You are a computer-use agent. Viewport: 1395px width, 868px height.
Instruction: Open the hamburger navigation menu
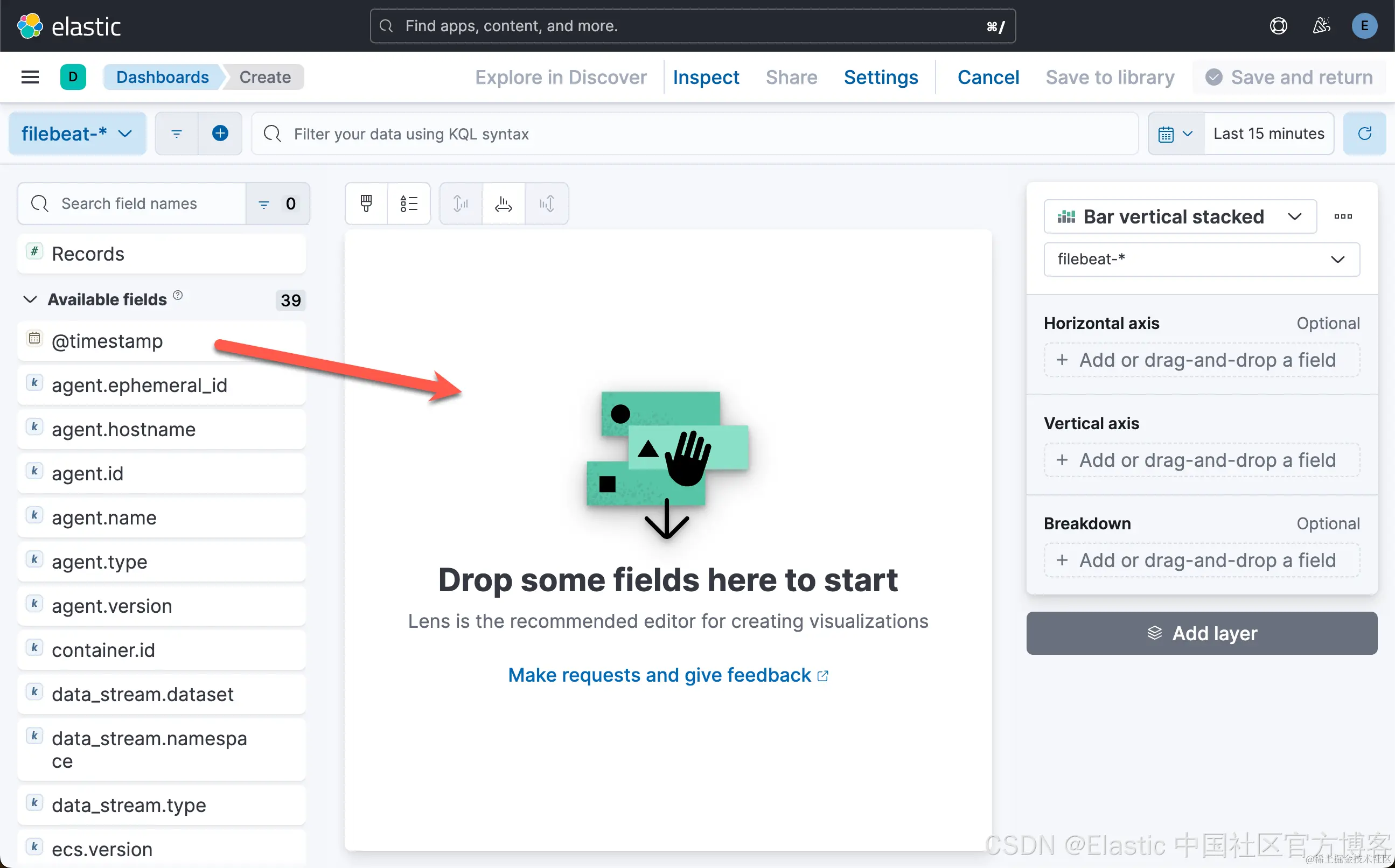point(30,77)
